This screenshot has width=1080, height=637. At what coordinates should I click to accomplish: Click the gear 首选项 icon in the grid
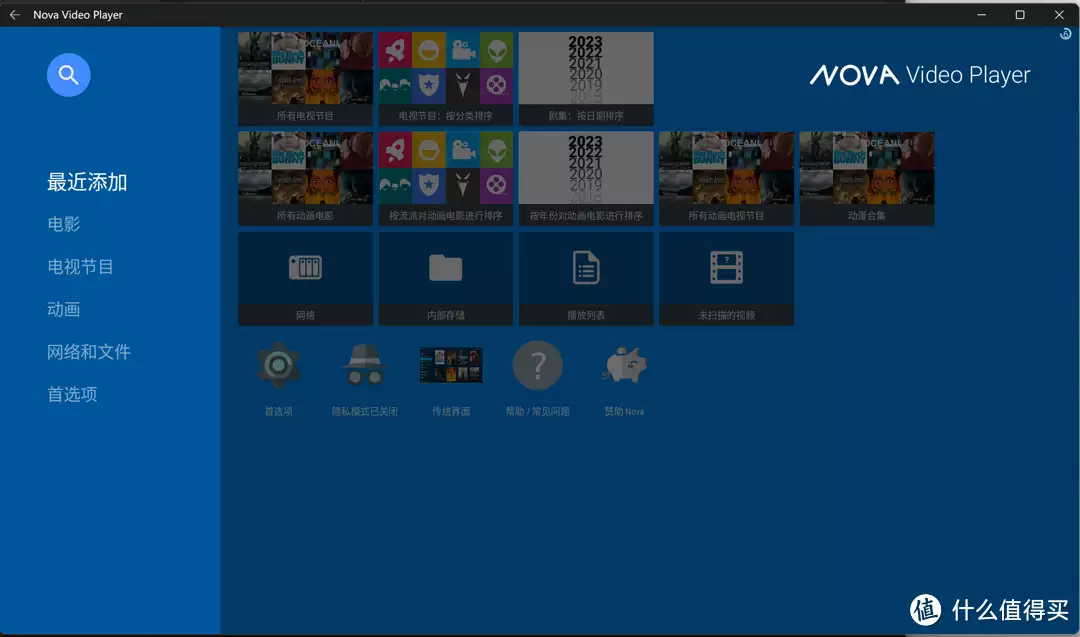(x=278, y=365)
